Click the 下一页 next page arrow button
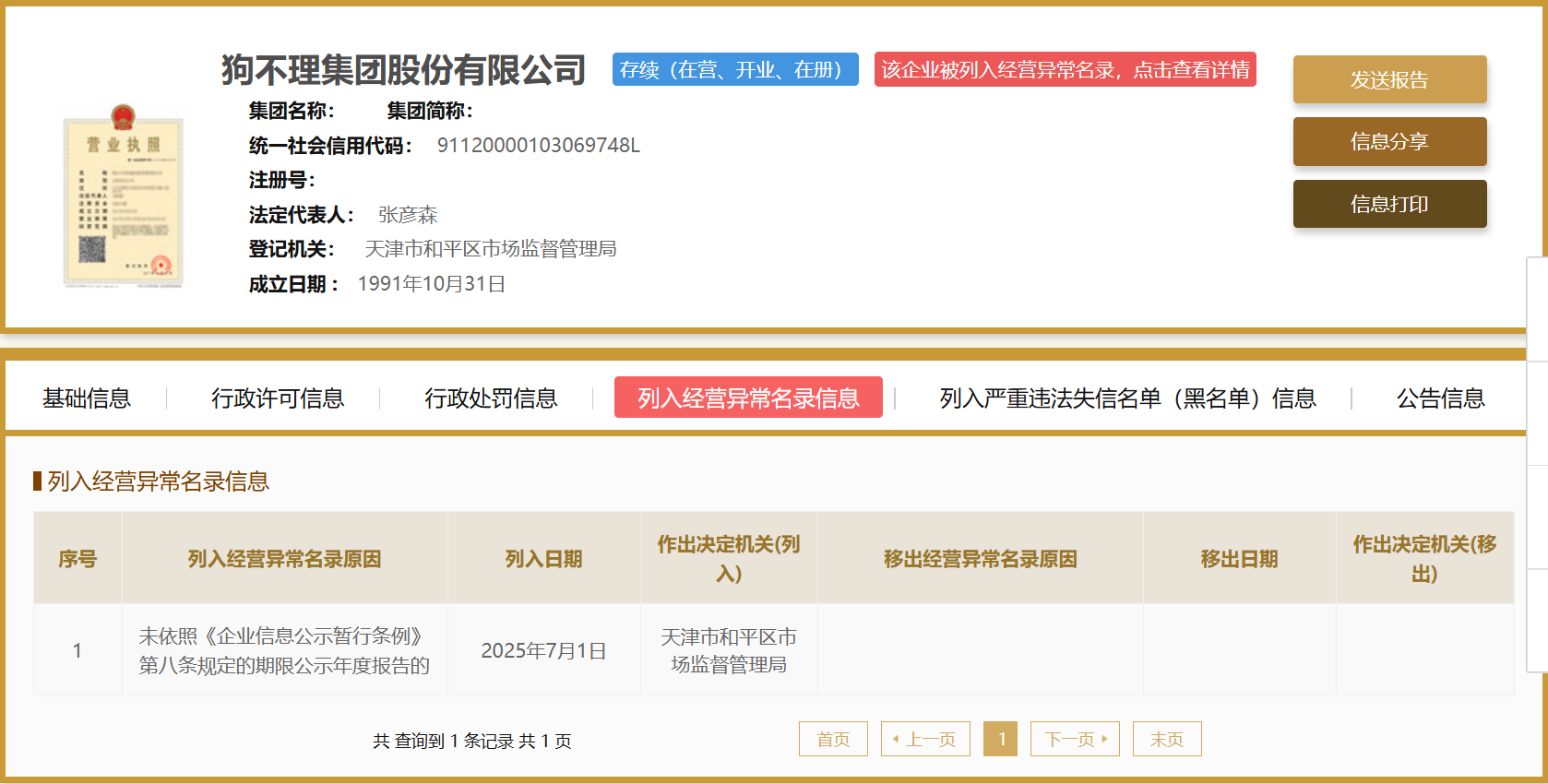The height and width of the screenshot is (784, 1548). 1075,739
